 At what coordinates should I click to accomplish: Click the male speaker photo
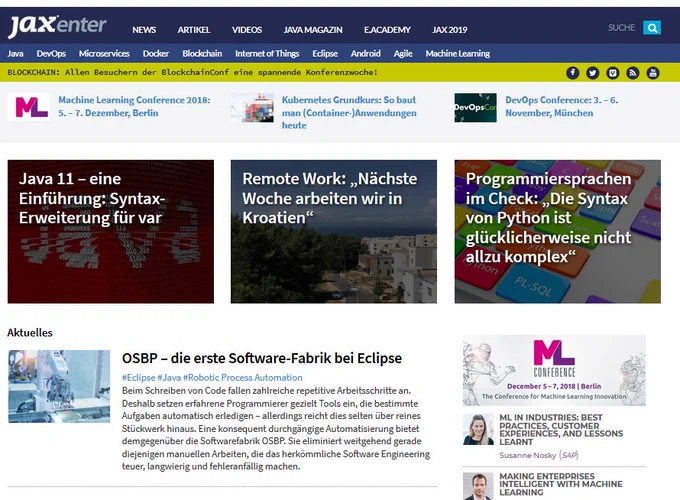pos(478,487)
